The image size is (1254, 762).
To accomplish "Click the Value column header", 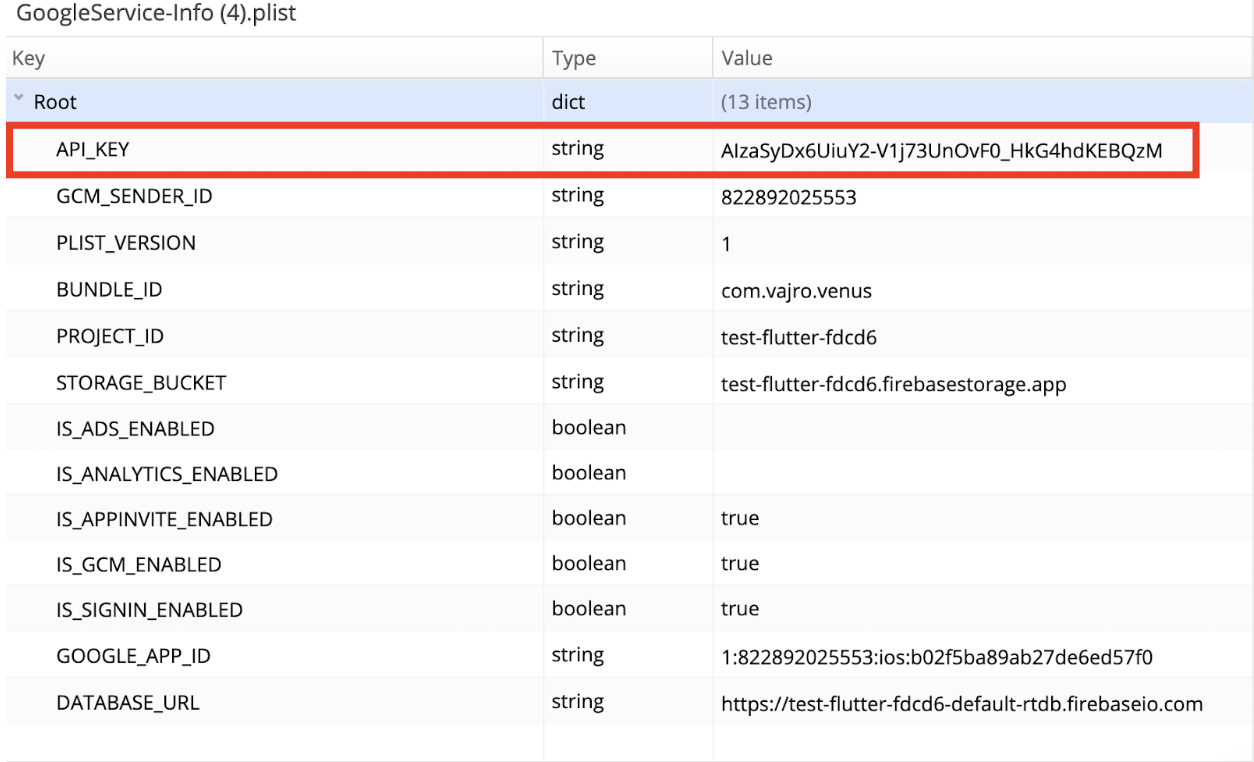I will (x=747, y=58).
